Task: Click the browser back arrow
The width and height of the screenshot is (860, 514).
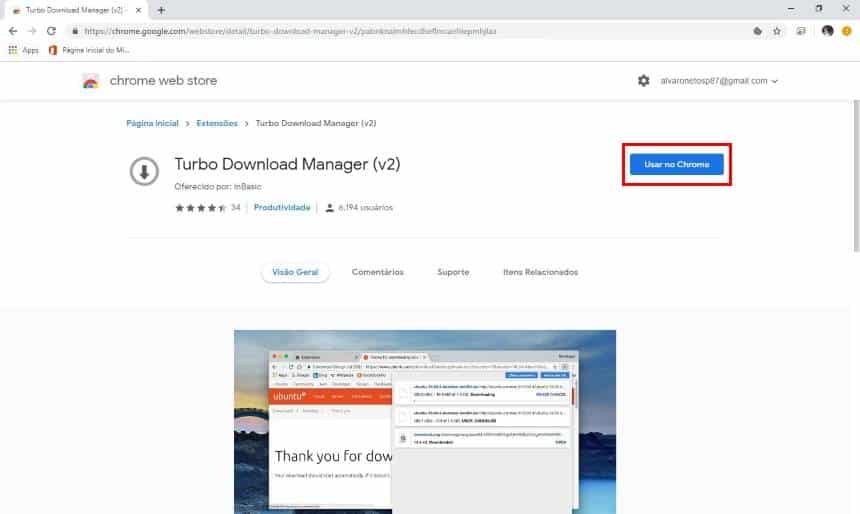Action: tap(13, 31)
